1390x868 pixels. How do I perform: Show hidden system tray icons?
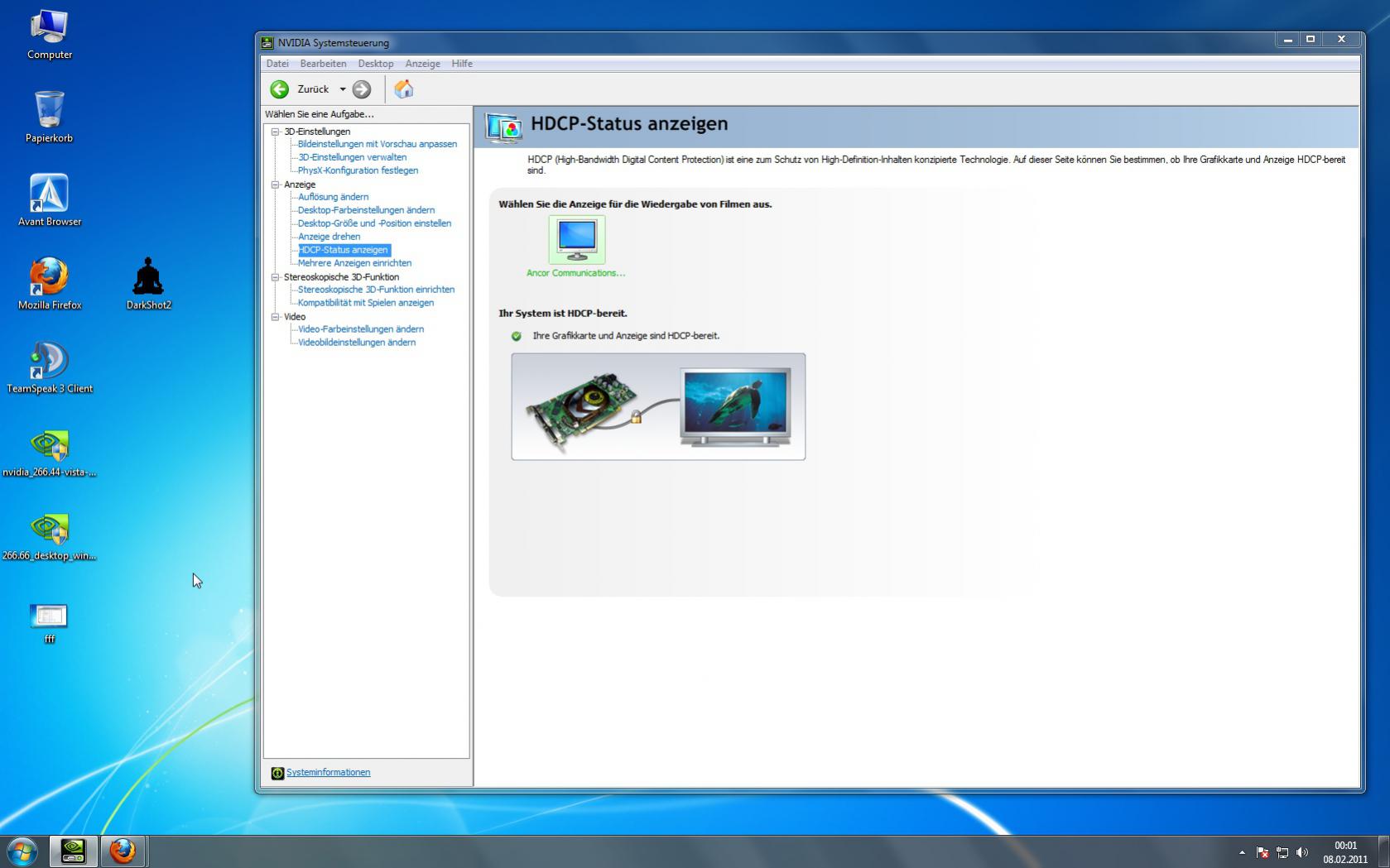(x=1242, y=852)
